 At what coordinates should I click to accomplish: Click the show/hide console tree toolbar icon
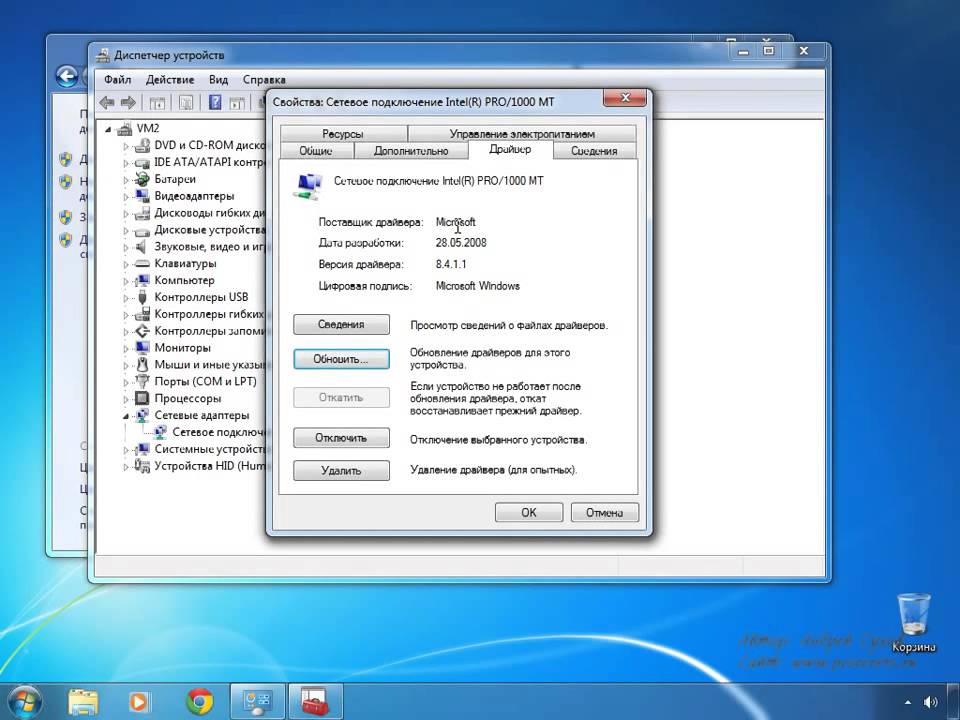click(x=157, y=102)
